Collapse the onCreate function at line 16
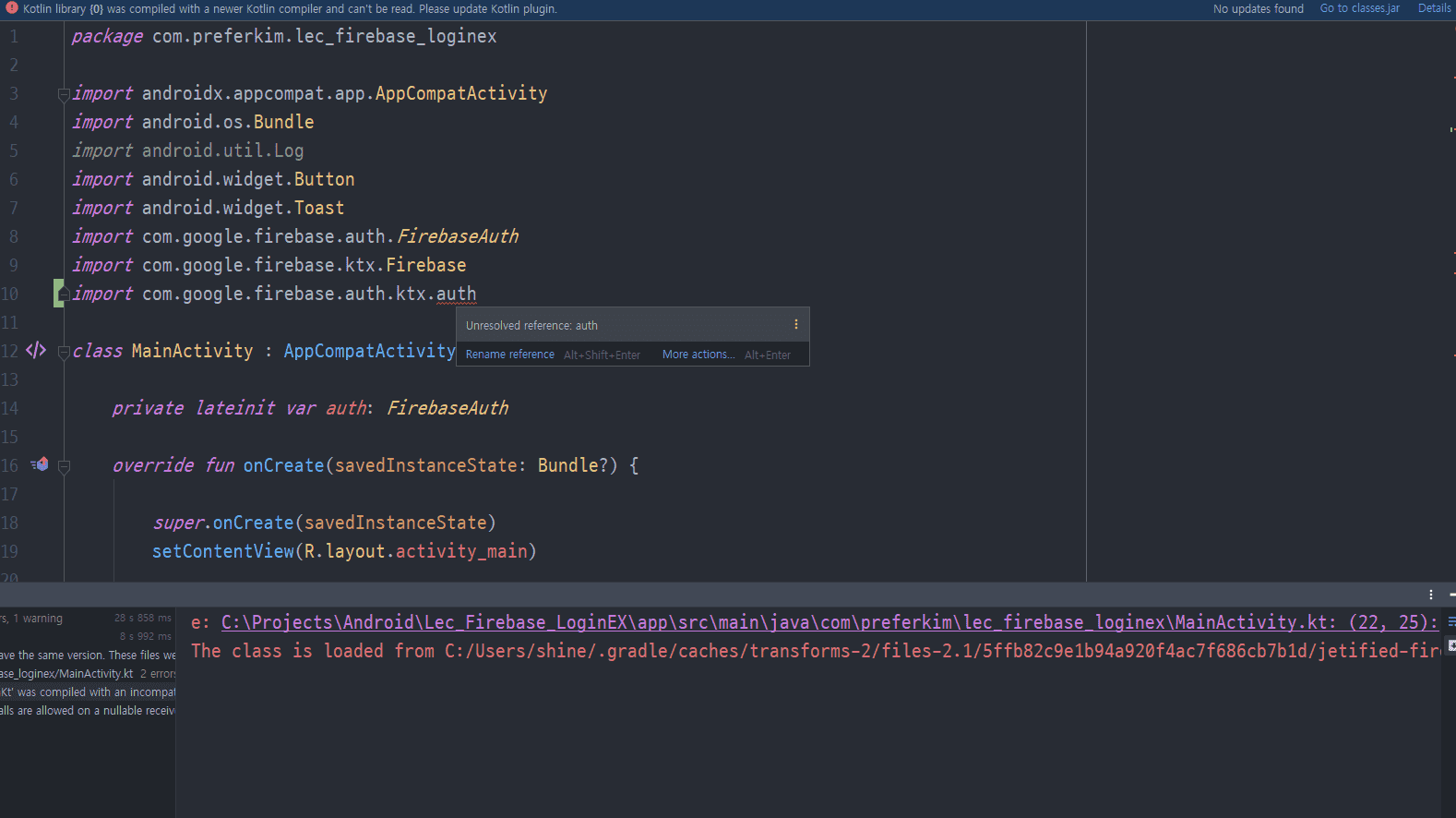 (64, 466)
